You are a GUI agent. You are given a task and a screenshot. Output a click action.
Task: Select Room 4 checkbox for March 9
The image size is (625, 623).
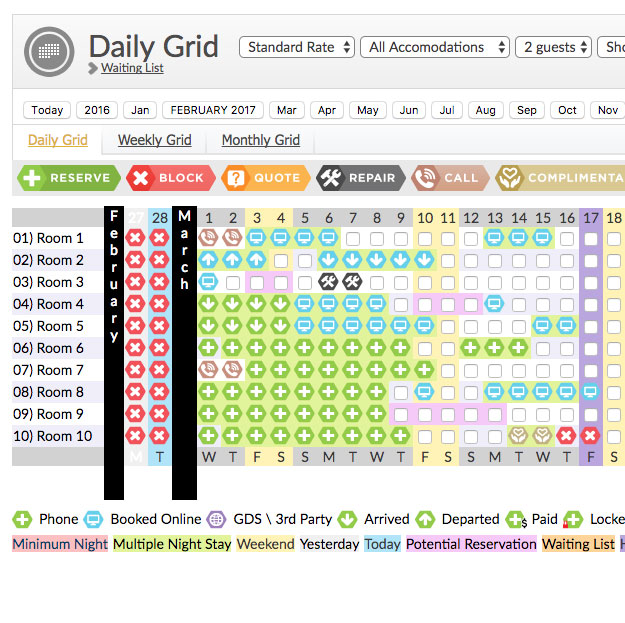401,305
